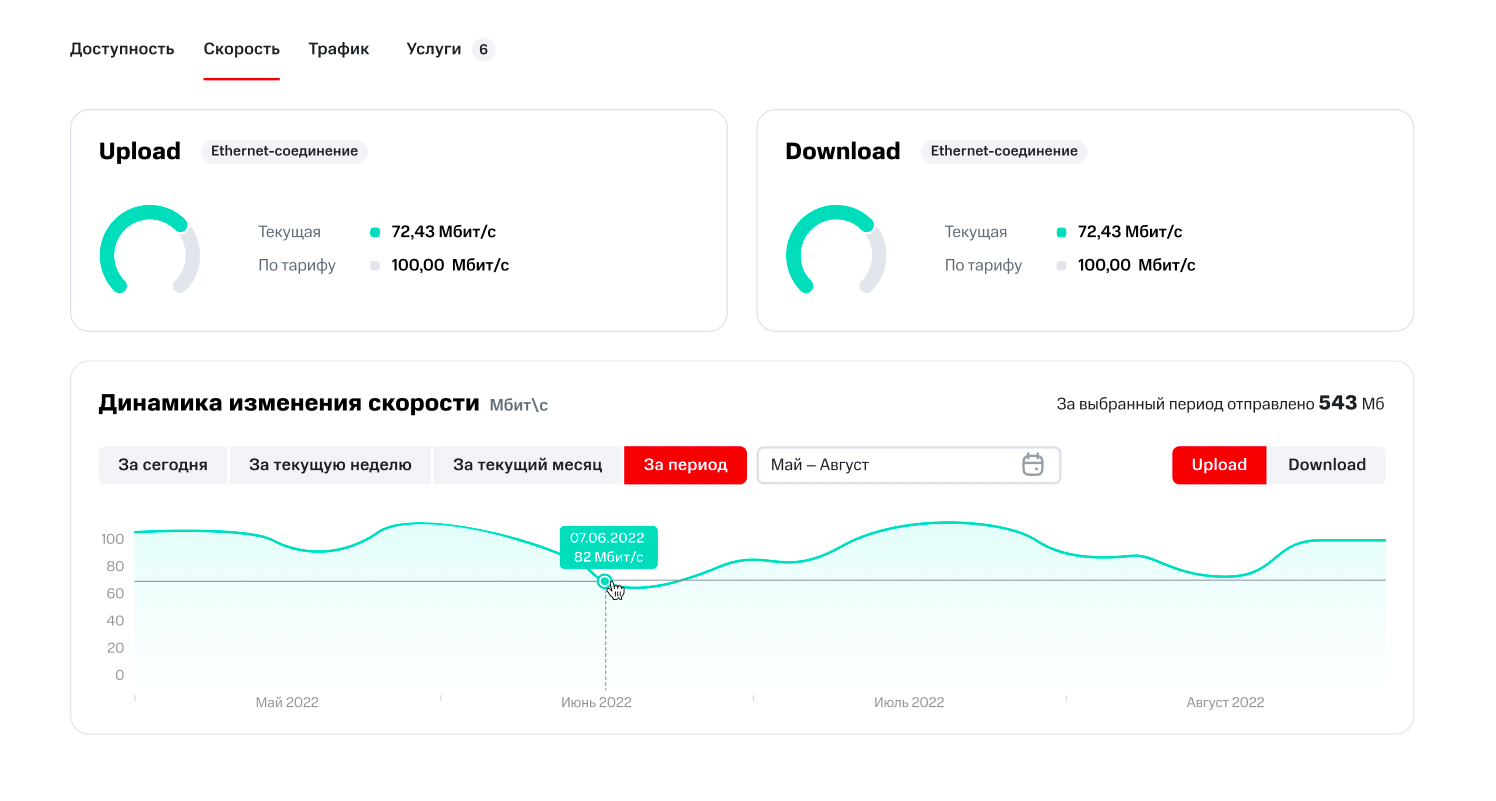Click Август 2022 axis label
The width and height of the screenshot is (1496, 801).
pos(1225,703)
